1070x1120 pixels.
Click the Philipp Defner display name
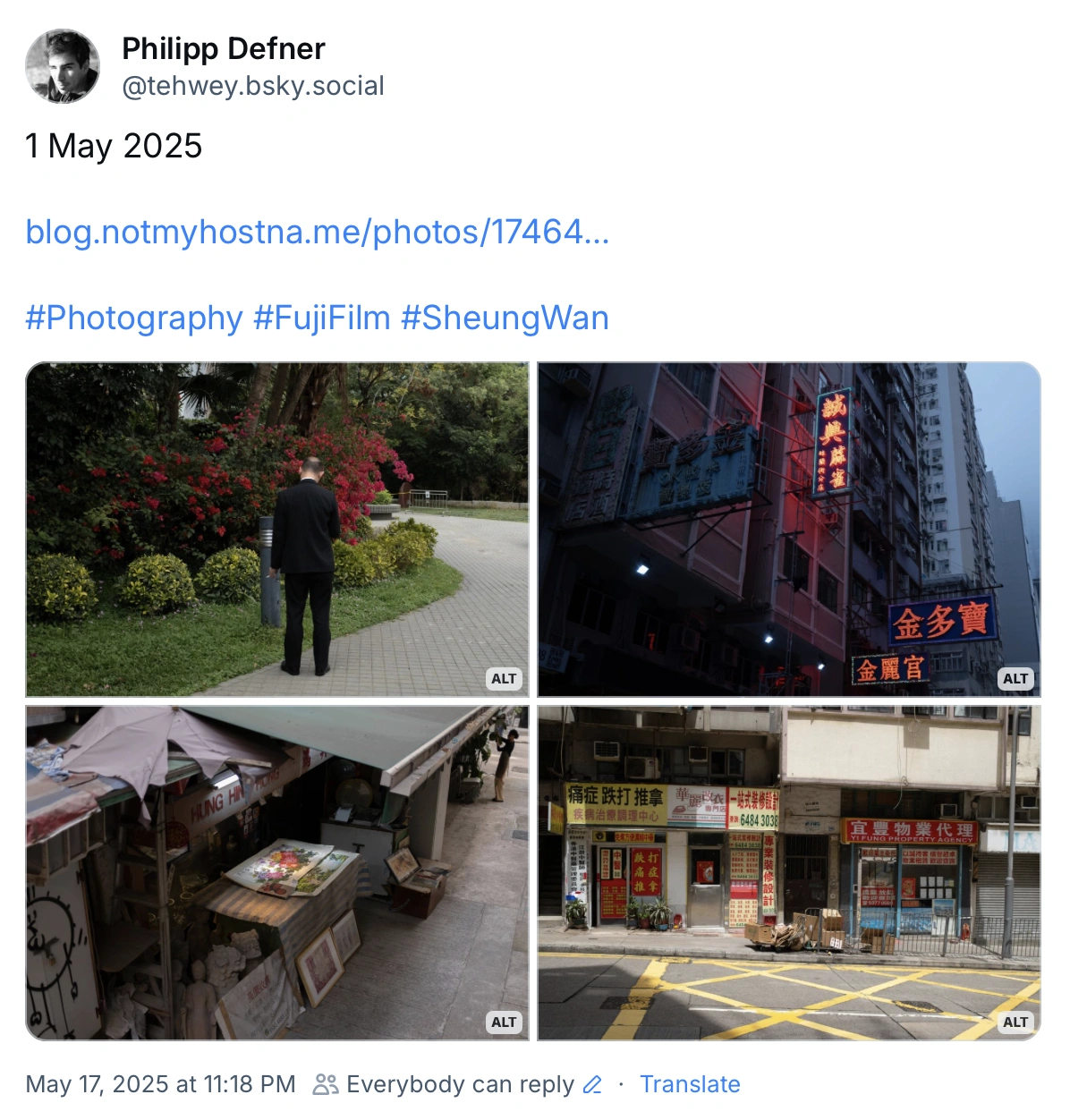pyautogui.click(x=223, y=48)
